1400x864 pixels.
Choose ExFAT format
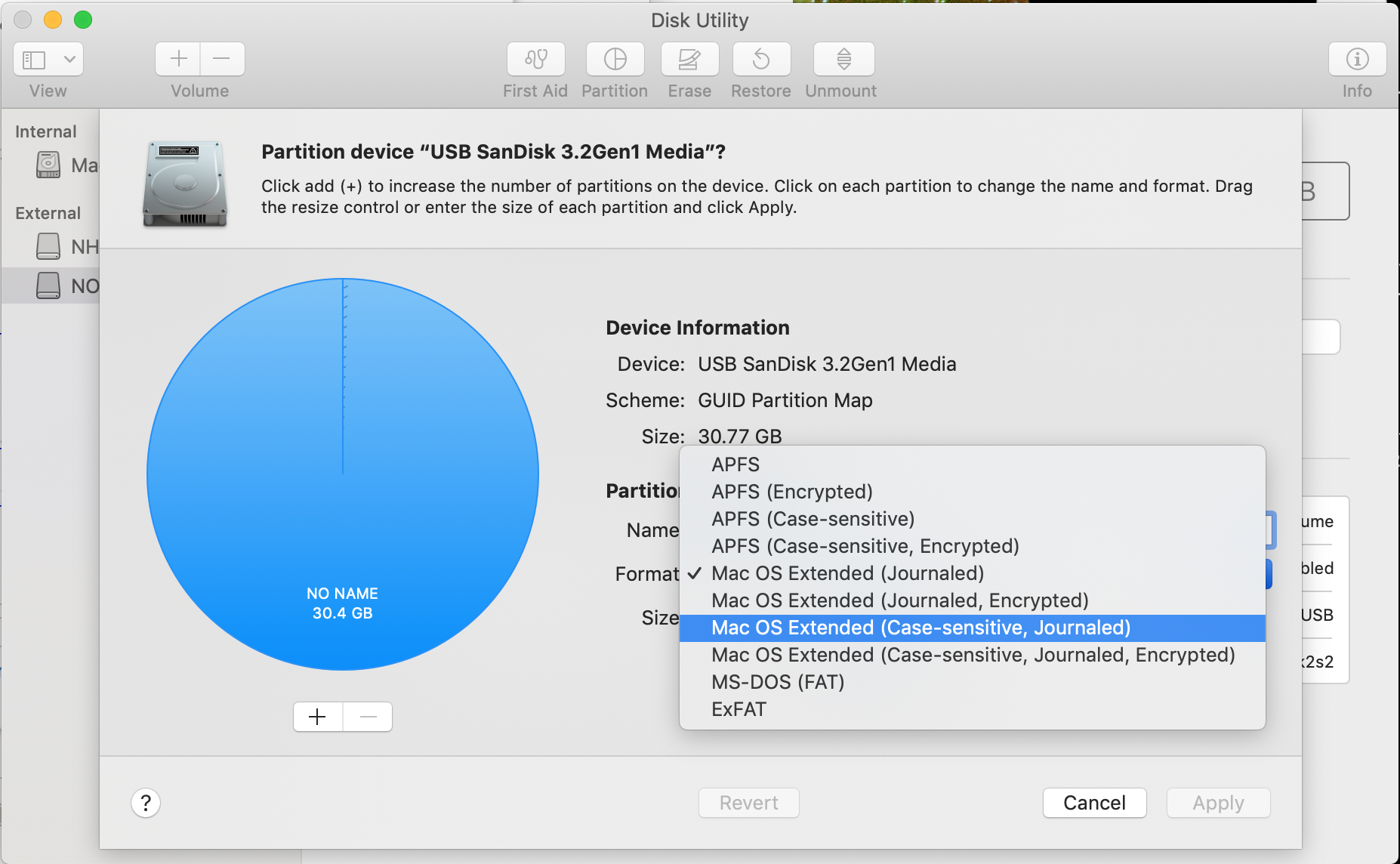[973, 709]
